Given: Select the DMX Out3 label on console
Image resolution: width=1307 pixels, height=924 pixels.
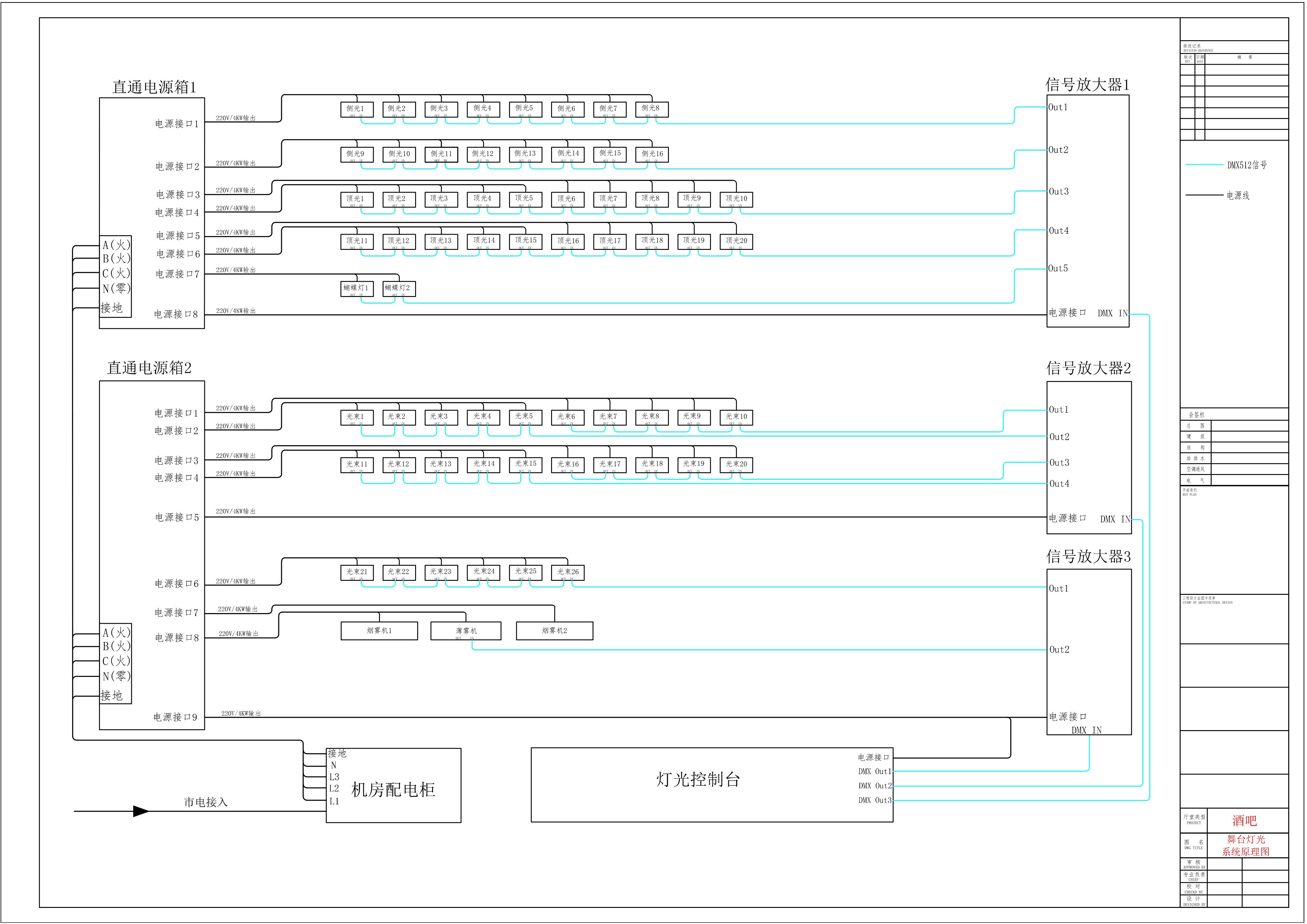Looking at the screenshot, I should (x=875, y=800).
